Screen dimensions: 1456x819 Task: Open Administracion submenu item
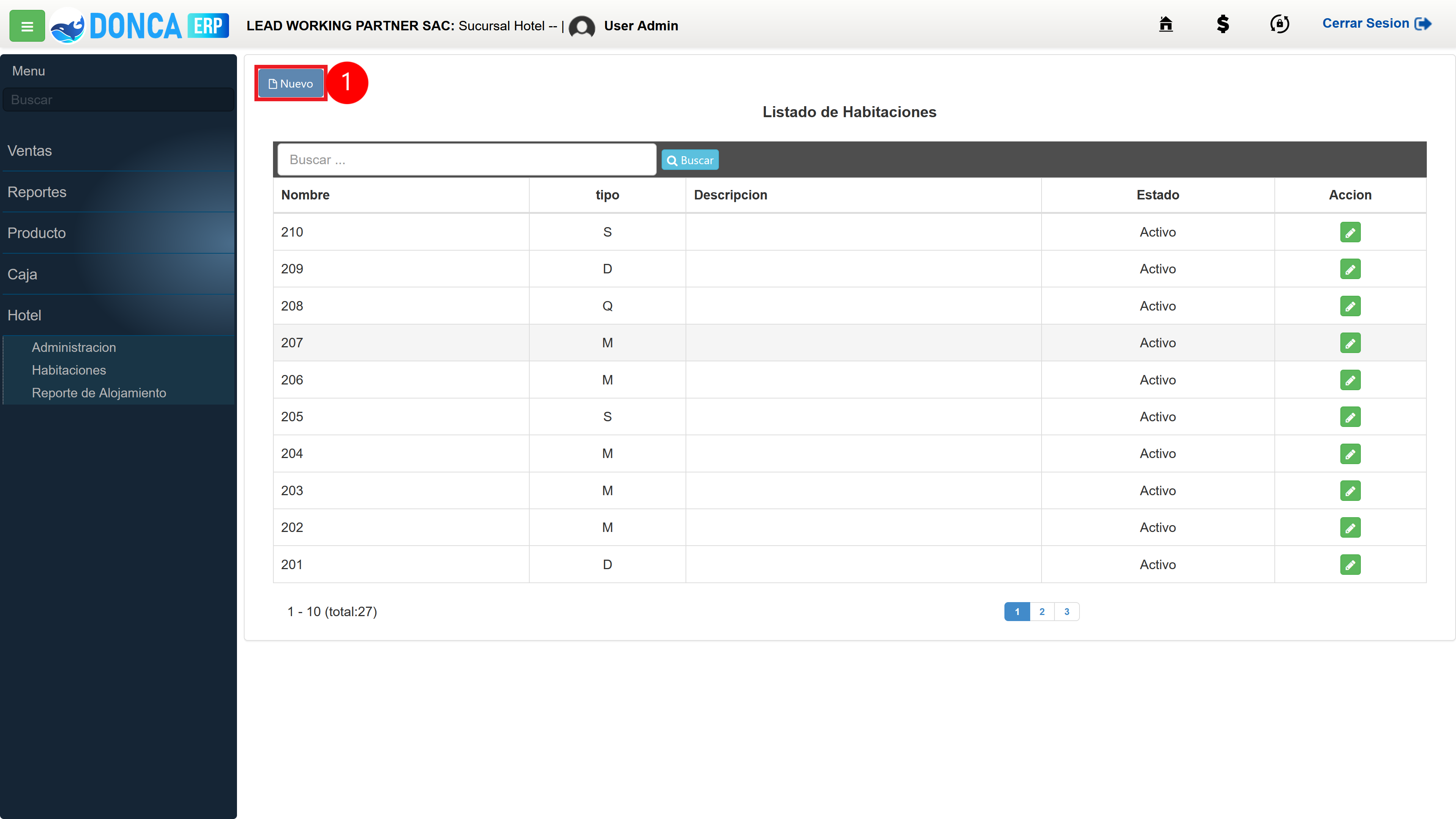pyautogui.click(x=74, y=348)
